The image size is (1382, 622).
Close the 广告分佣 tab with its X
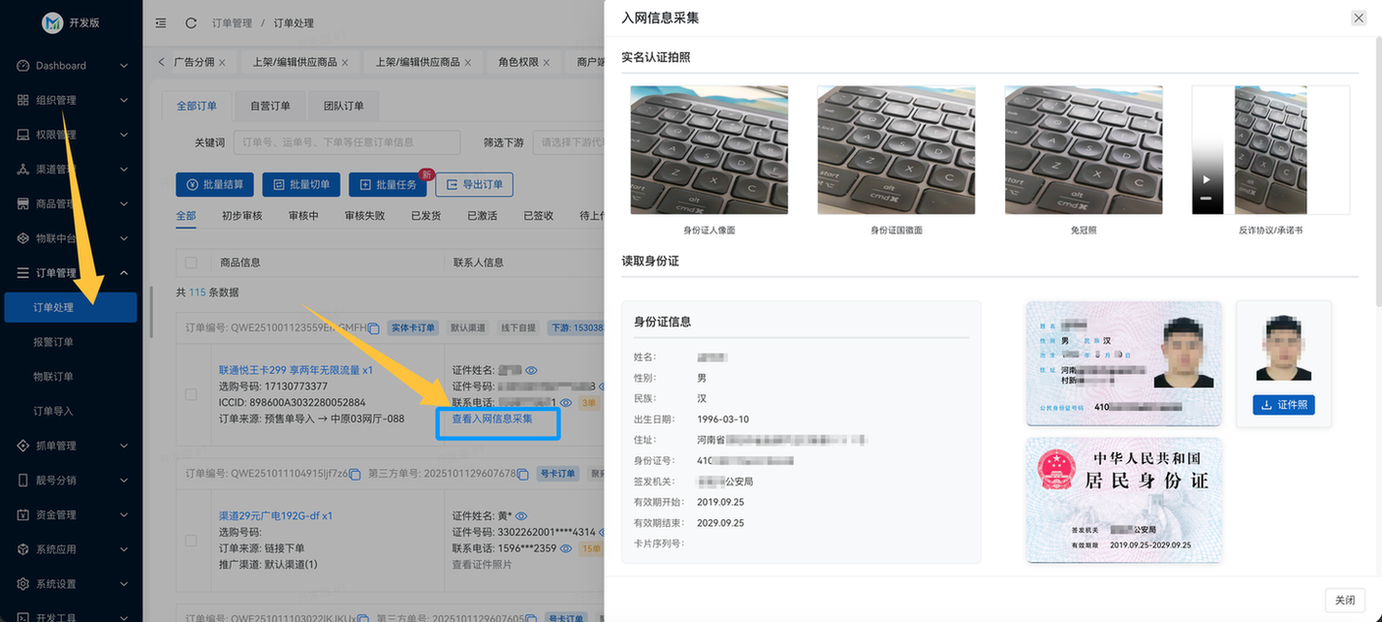coord(222,62)
